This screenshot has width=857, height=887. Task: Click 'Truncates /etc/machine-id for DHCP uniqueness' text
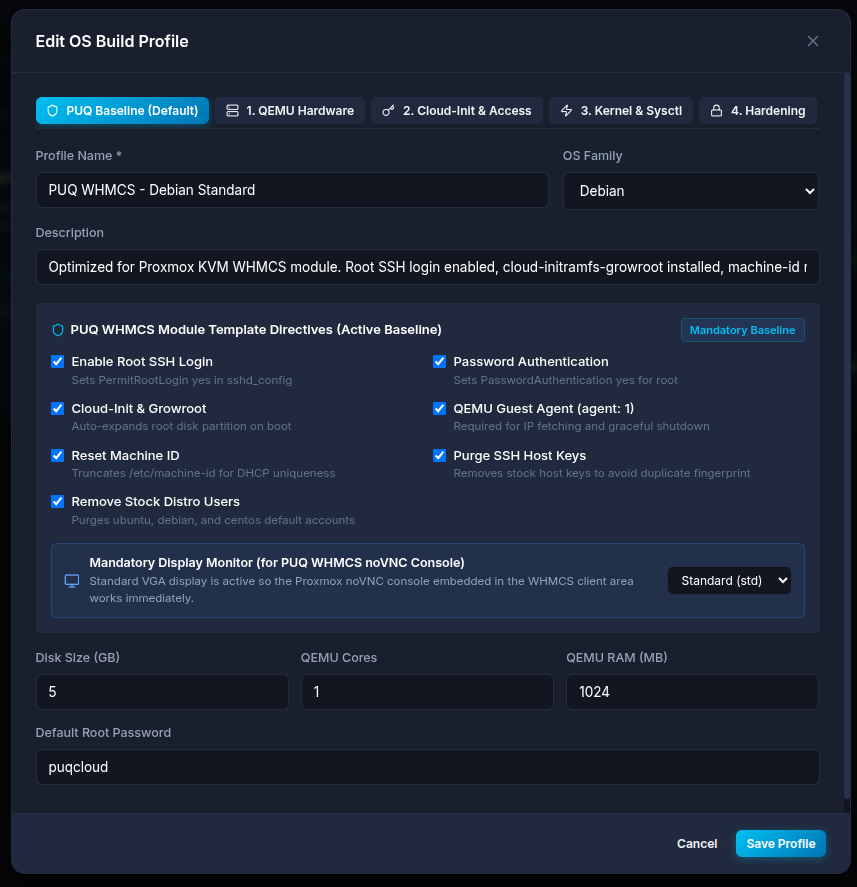coord(204,473)
